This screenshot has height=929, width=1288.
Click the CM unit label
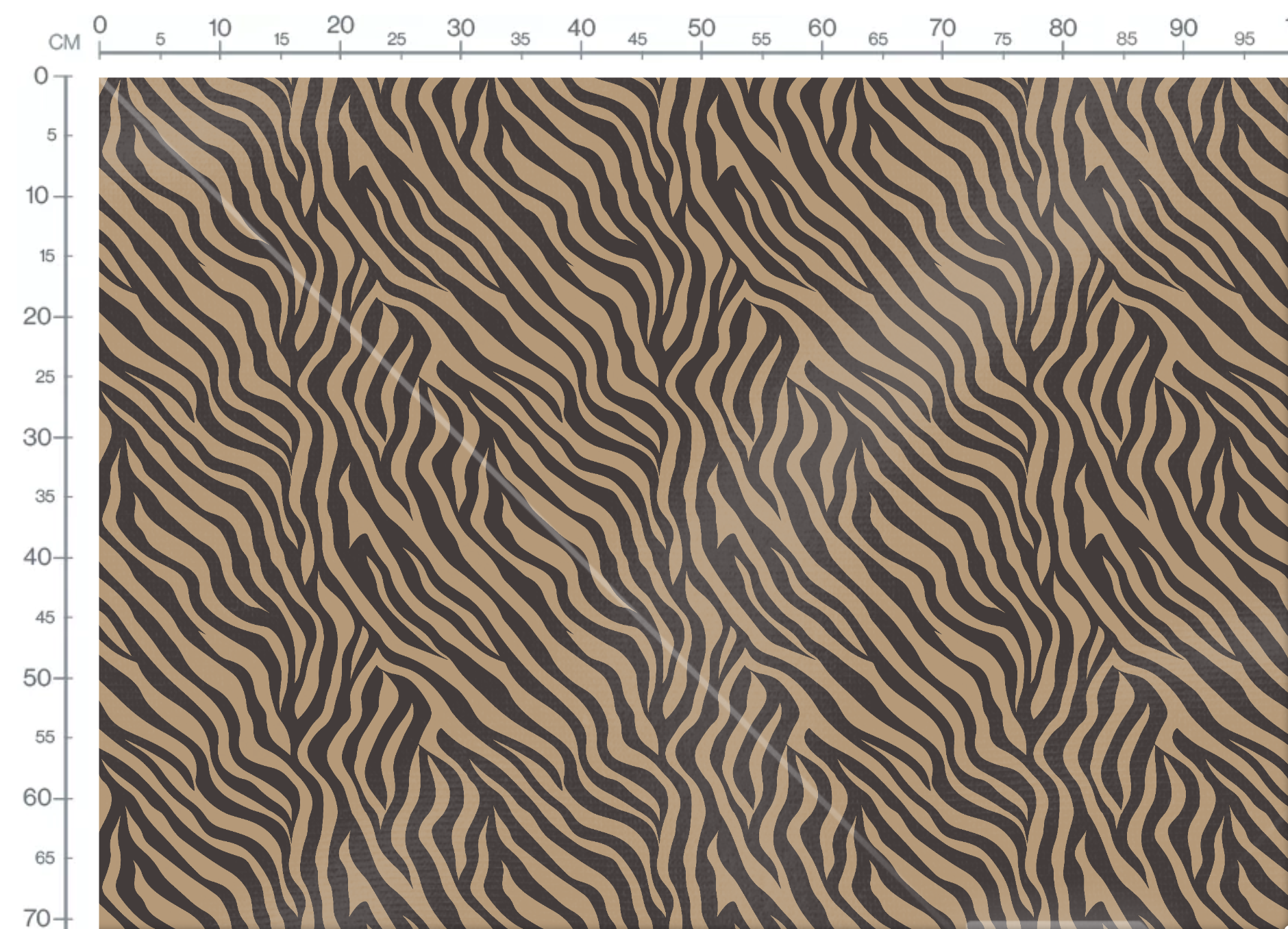coord(64,42)
